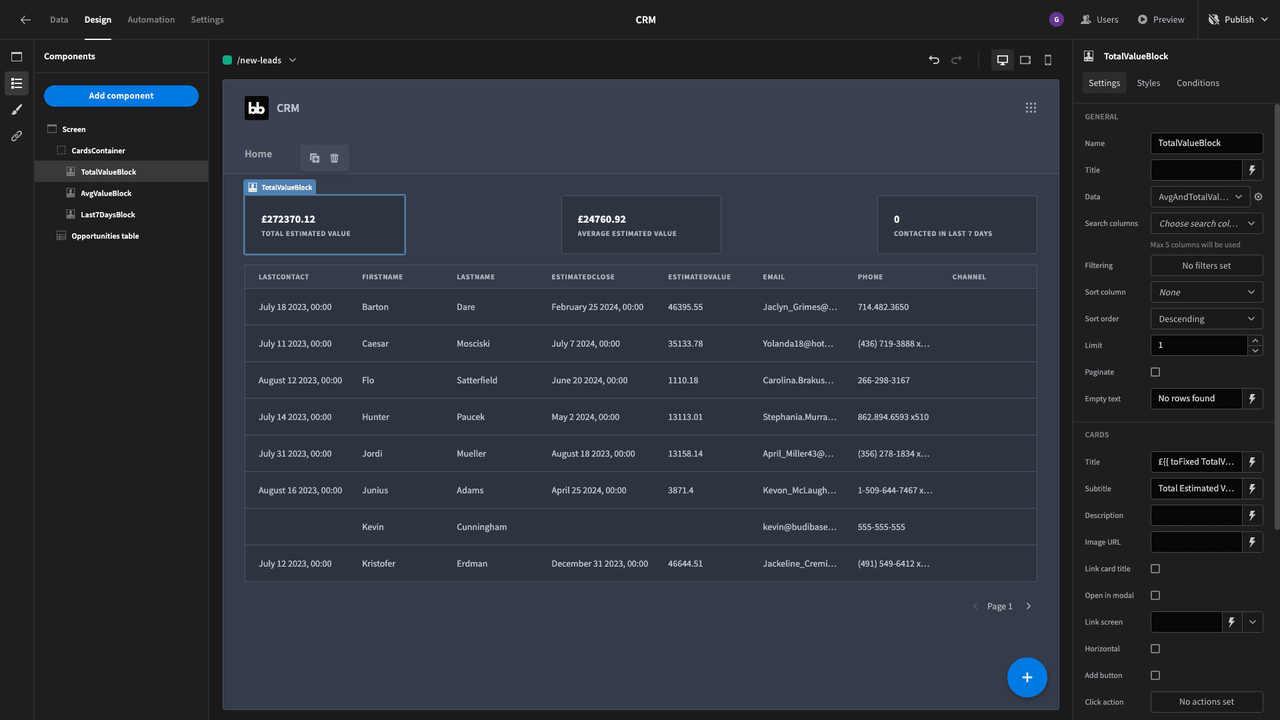Check the Open in modal option

point(1155,595)
